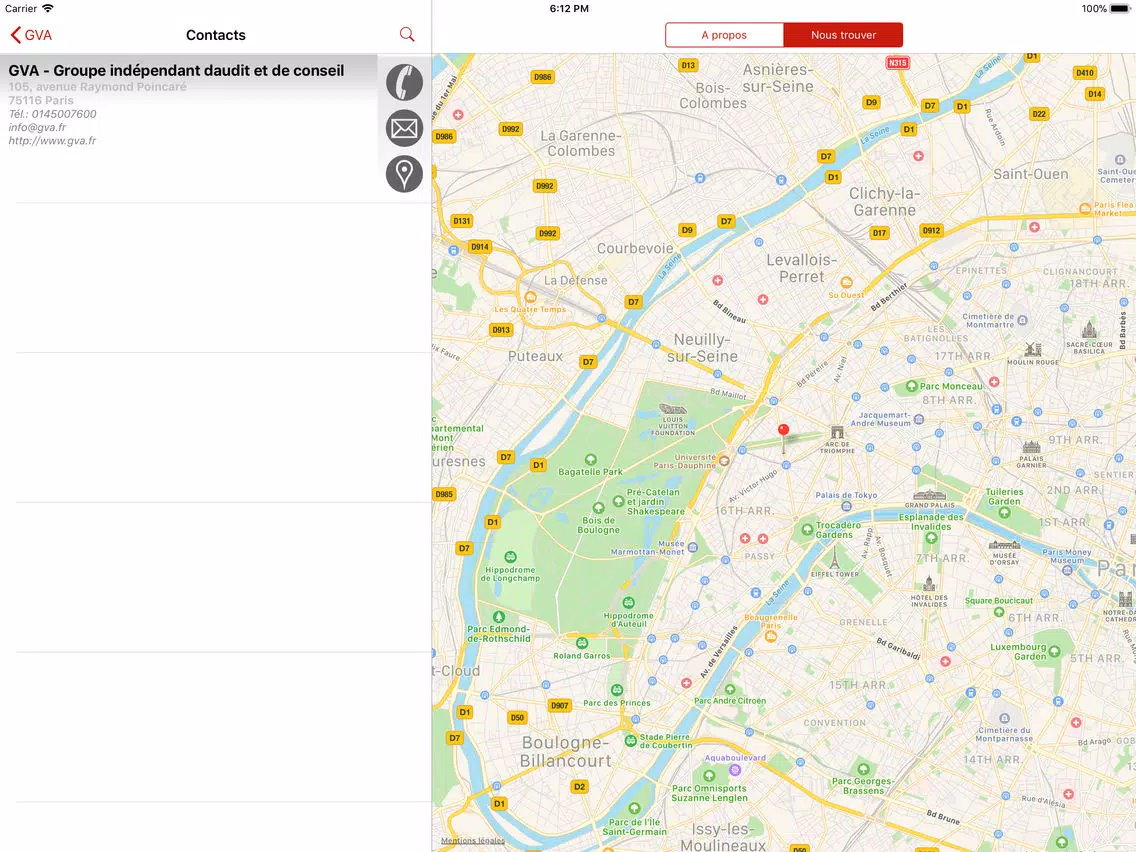The width and height of the screenshot is (1136, 852).
Task: Select the Louis Vuitton Foundation map icon
Action: click(673, 409)
